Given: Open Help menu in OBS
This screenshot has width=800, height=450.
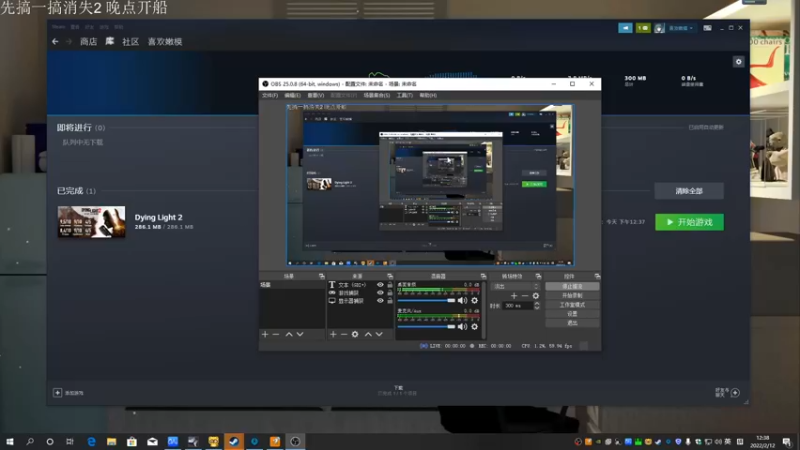Looking at the screenshot, I should (x=428, y=95).
